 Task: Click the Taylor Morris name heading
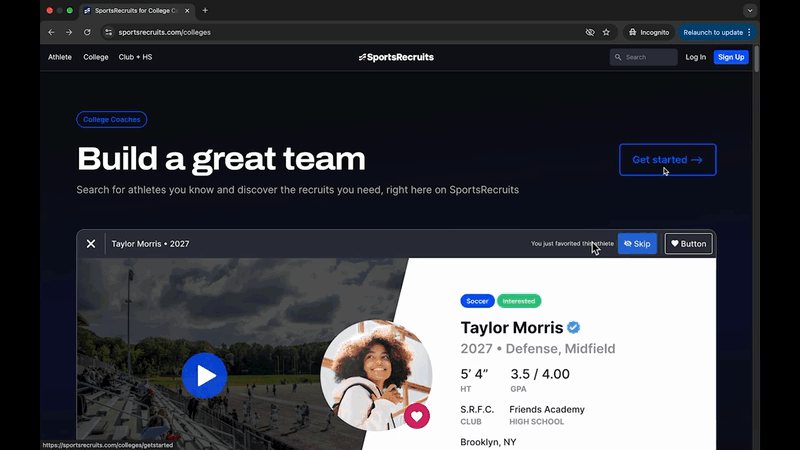click(x=512, y=328)
